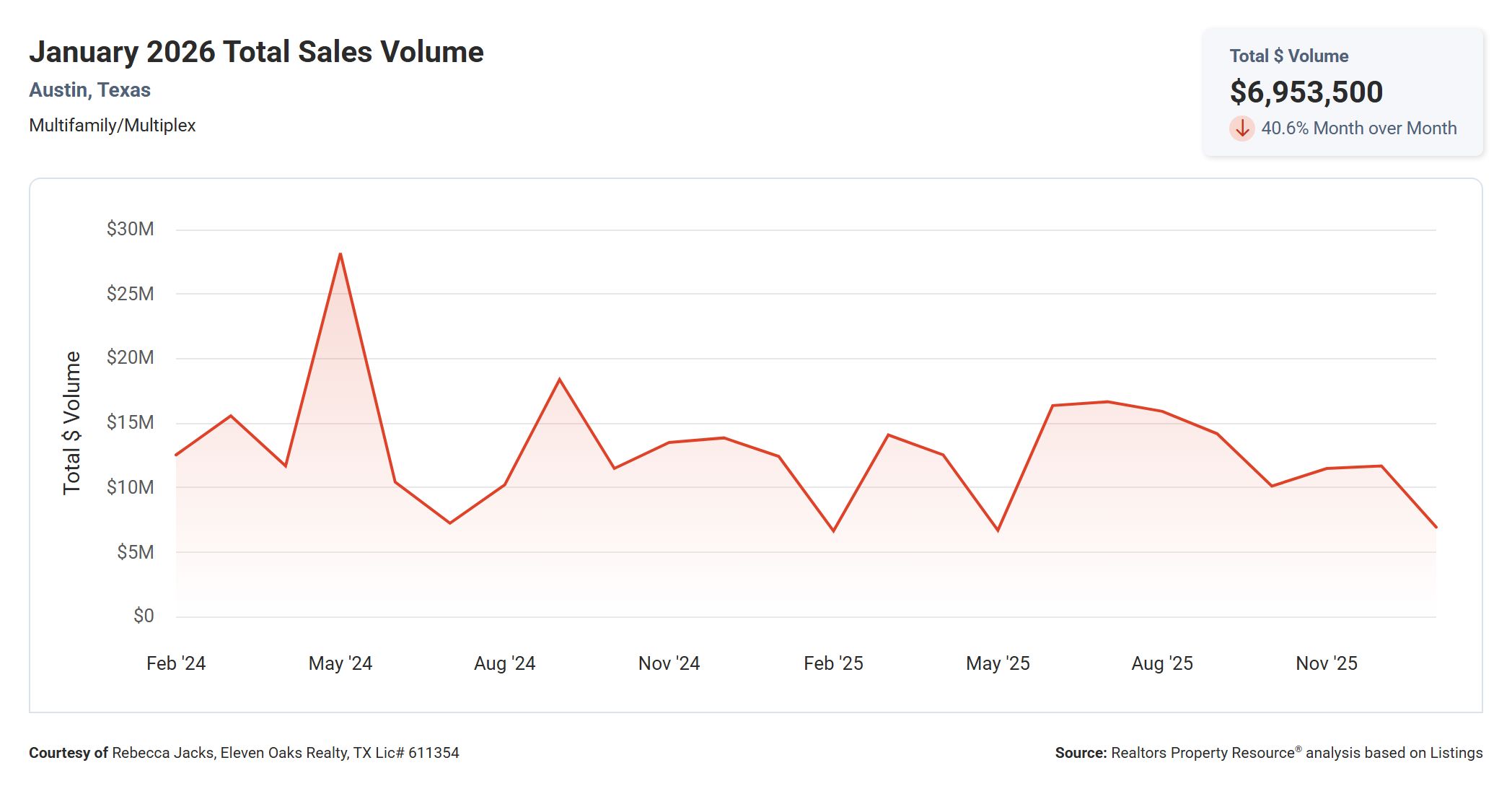Click the 'Source: Realtors Property Resource' attribution
Screen dimensions: 1512x794
pyautogui.click(x=1269, y=753)
